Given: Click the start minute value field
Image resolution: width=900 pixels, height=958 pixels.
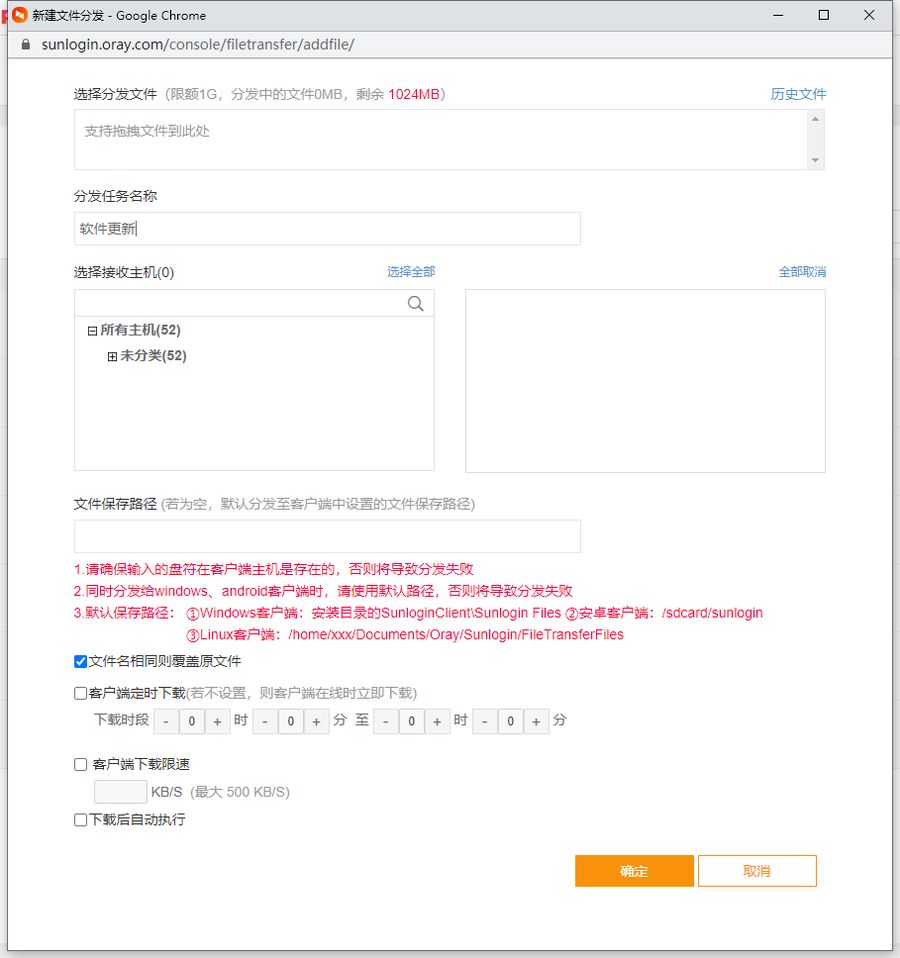Looking at the screenshot, I should click(291, 722).
